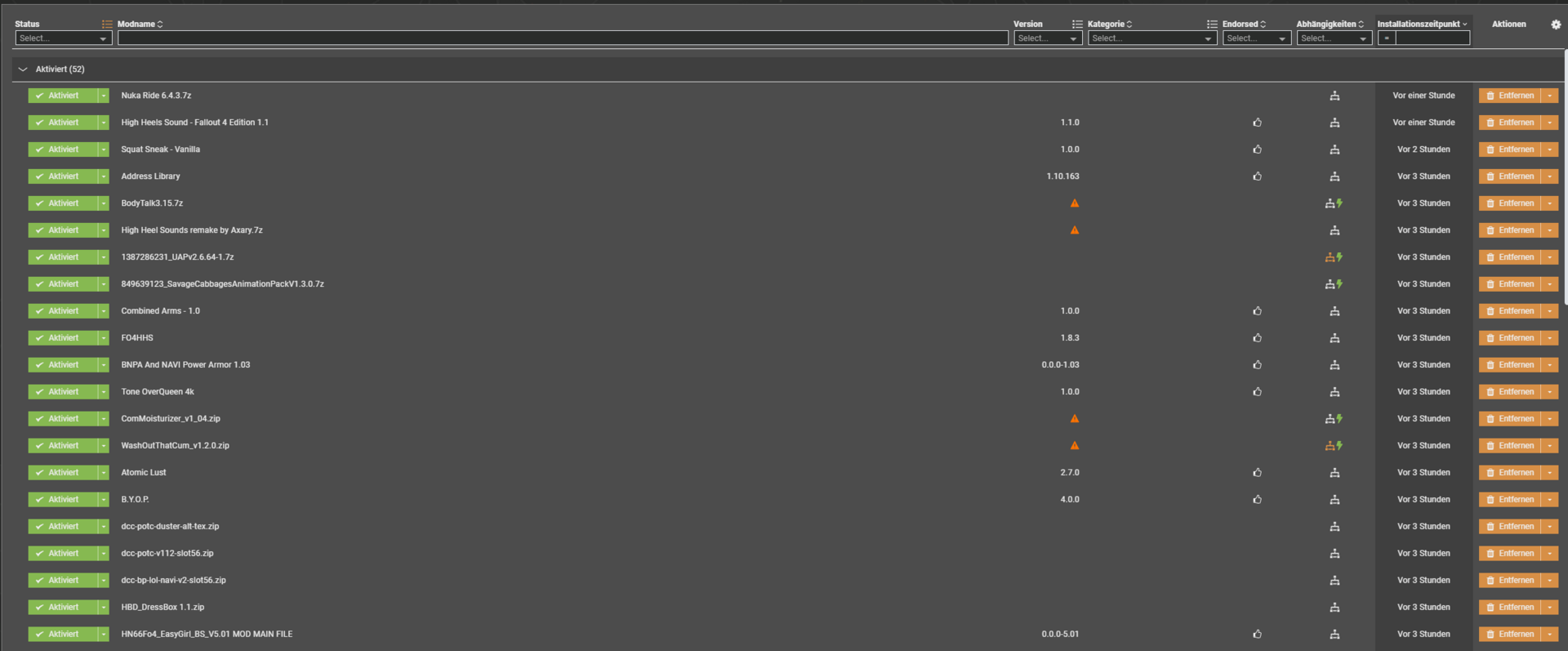Click the group-by icon next to the Endorsed header

point(1212,25)
